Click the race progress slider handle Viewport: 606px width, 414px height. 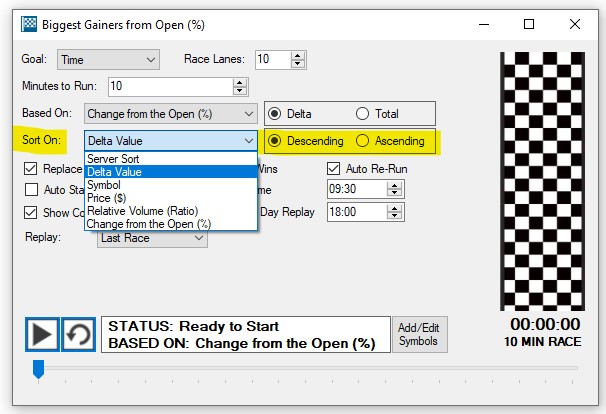click(x=39, y=370)
